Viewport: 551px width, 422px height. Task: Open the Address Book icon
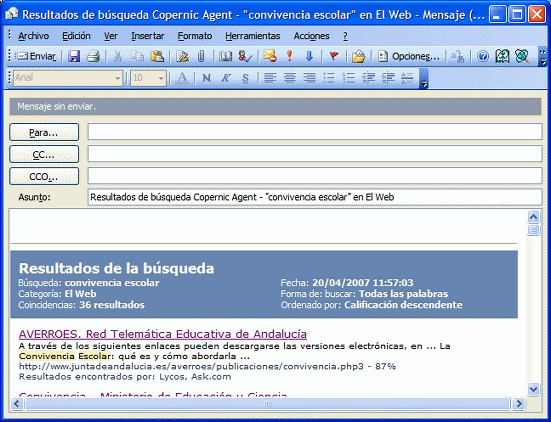click(225, 56)
